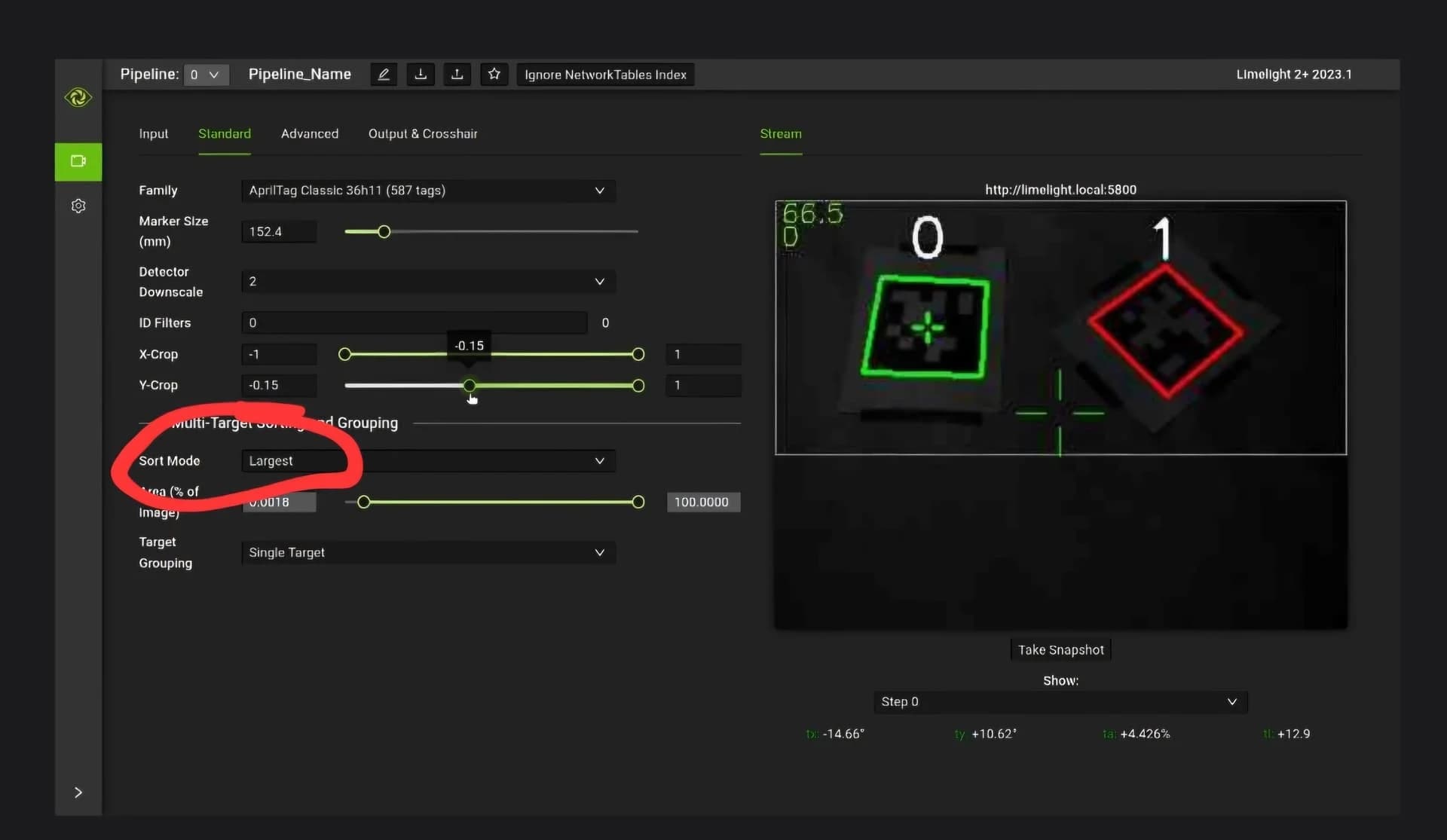Select the Stream tab
This screenshot has height=840, width=1447.
pyautogui.click(x=781, y=133)
